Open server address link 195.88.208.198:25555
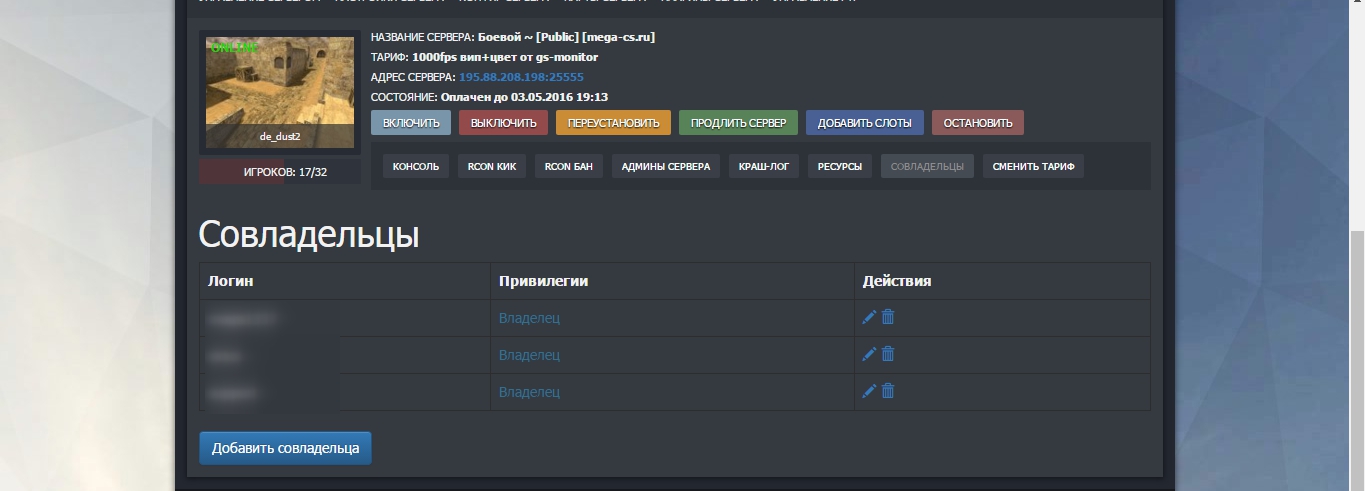The image size is (1365, 491). (x=521, y=77)
